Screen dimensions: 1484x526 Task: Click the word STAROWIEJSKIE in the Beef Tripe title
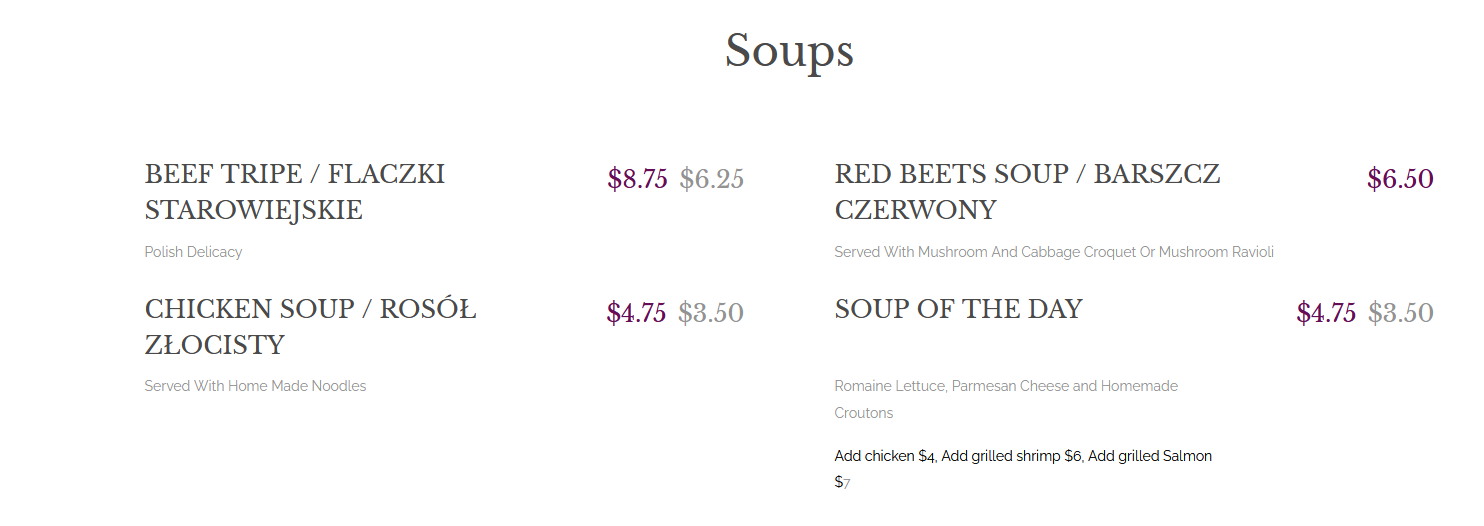[x=253, y=211]
